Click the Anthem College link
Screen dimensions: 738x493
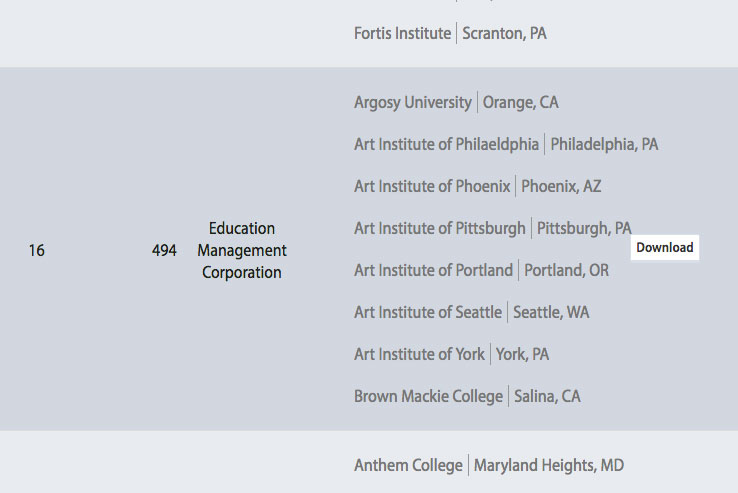408,465
